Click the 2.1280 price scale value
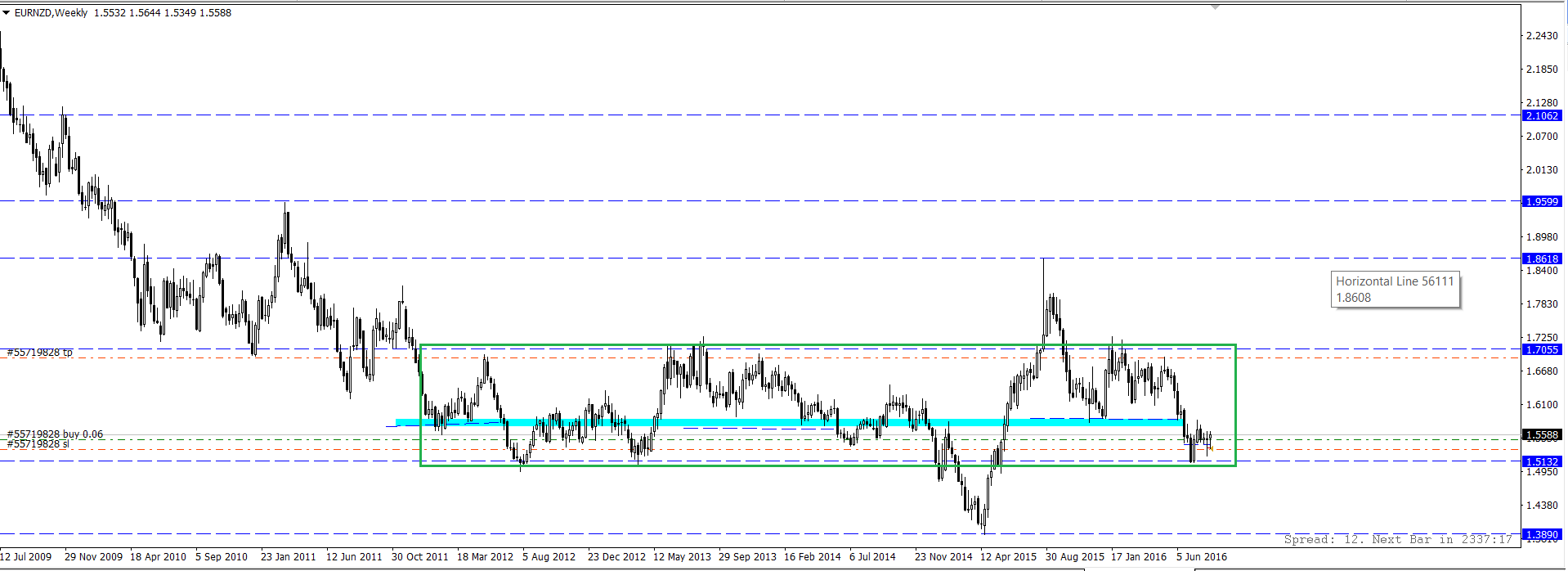This screenshot has height=571, width=1568. pyautogui.click(x=1542, y=103)
